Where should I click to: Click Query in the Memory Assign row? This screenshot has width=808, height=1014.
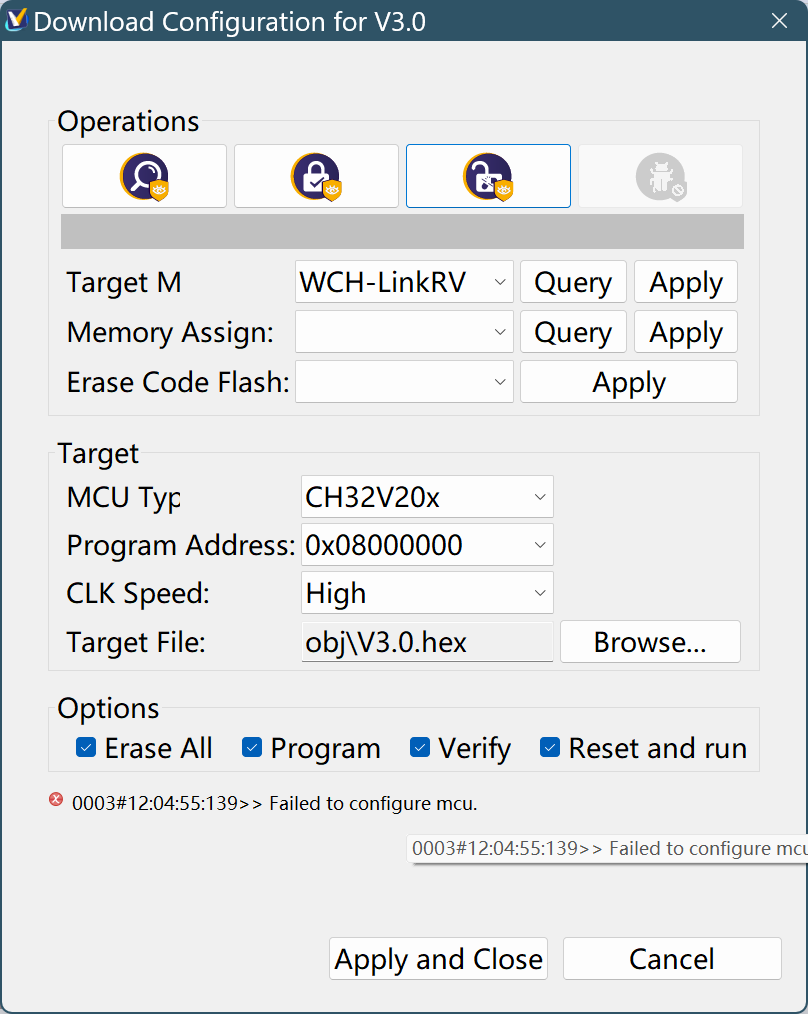(573, 333)
